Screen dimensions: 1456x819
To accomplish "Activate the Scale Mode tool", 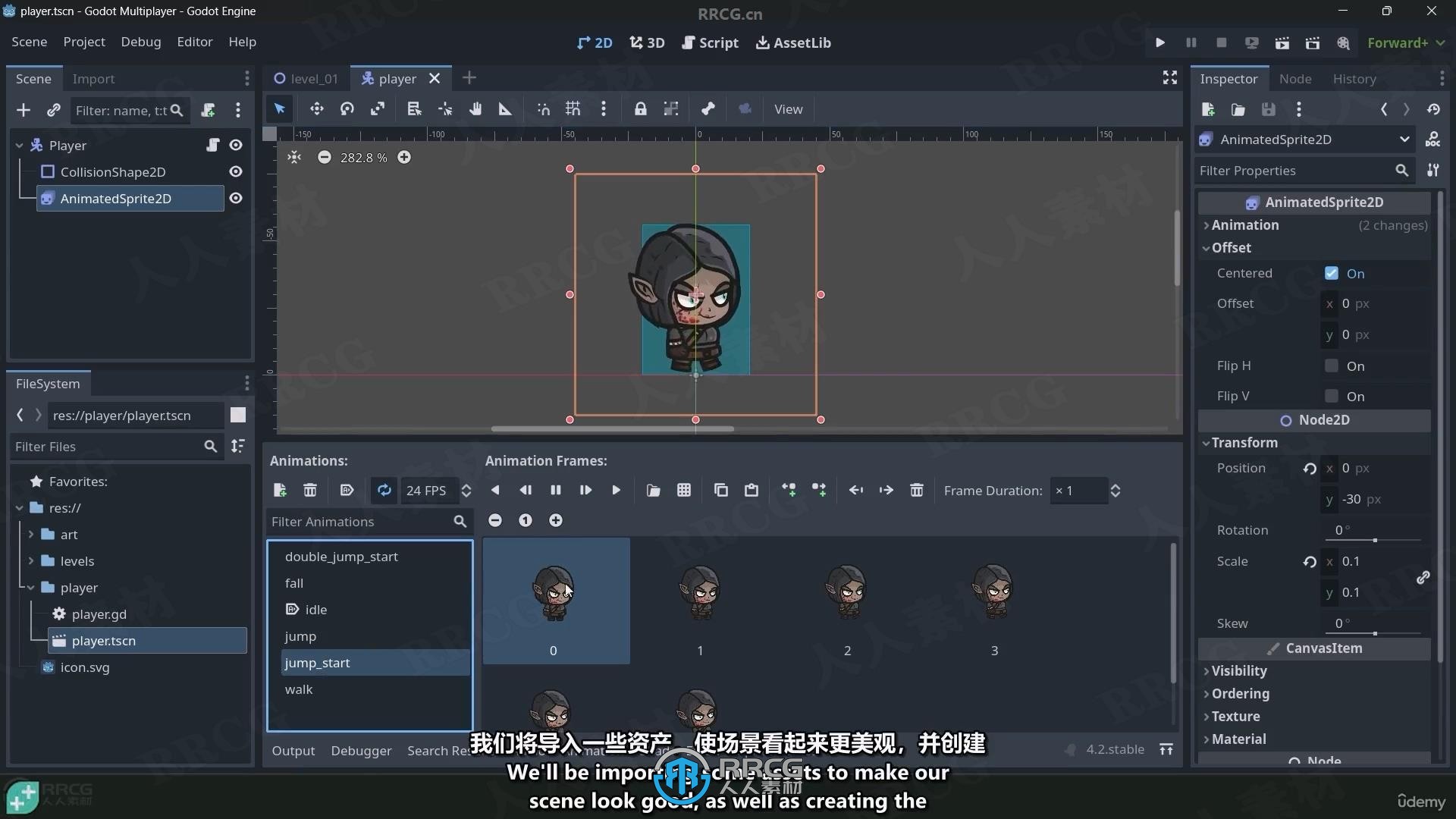I will [377, 109].
